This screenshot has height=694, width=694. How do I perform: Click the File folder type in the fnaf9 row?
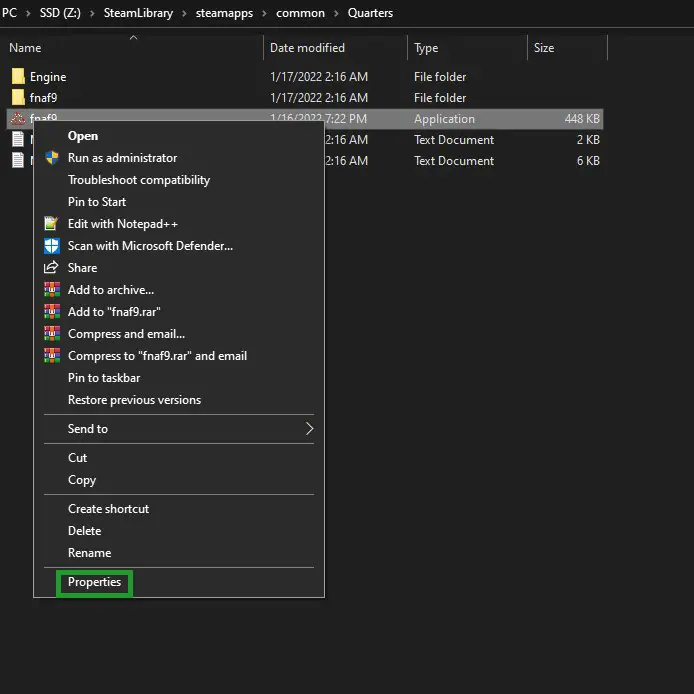point(440,98)
